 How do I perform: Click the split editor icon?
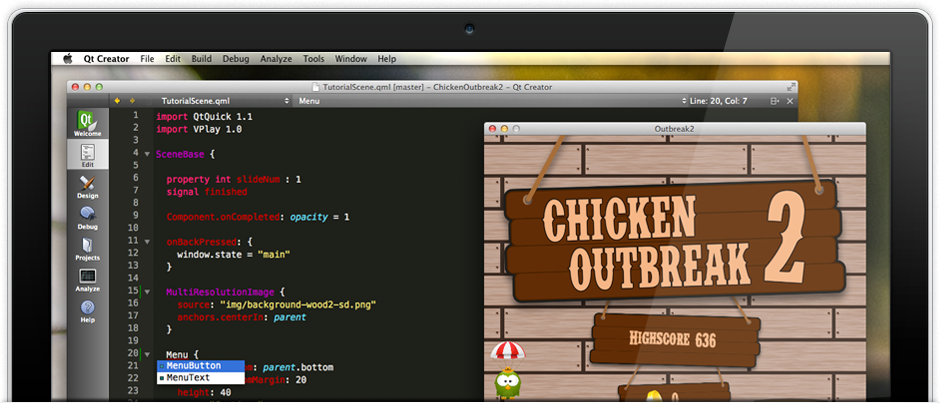(x=775, y=101)
